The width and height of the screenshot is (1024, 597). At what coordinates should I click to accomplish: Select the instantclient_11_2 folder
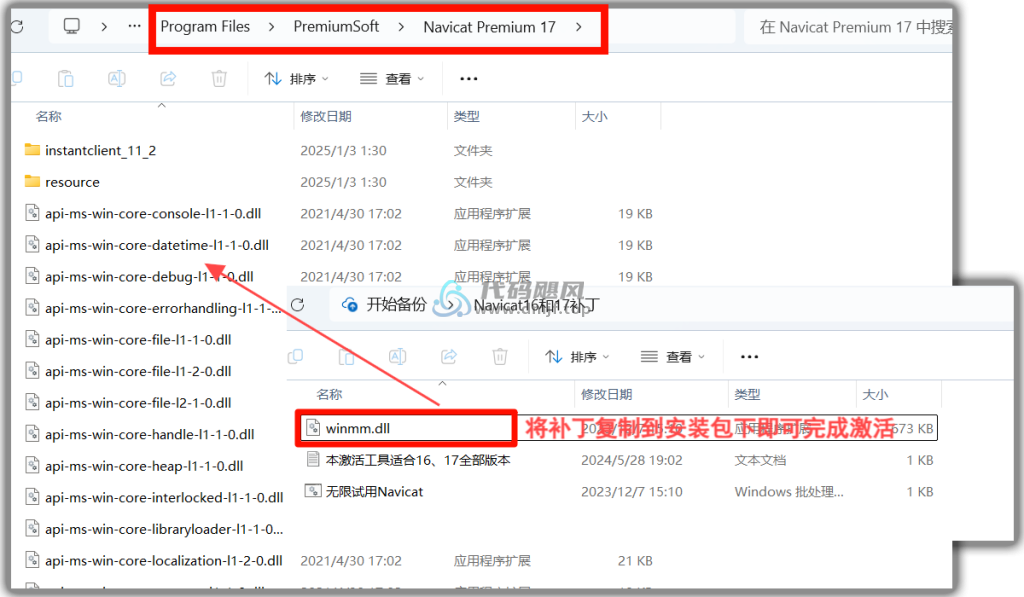(x=100, y=150)
